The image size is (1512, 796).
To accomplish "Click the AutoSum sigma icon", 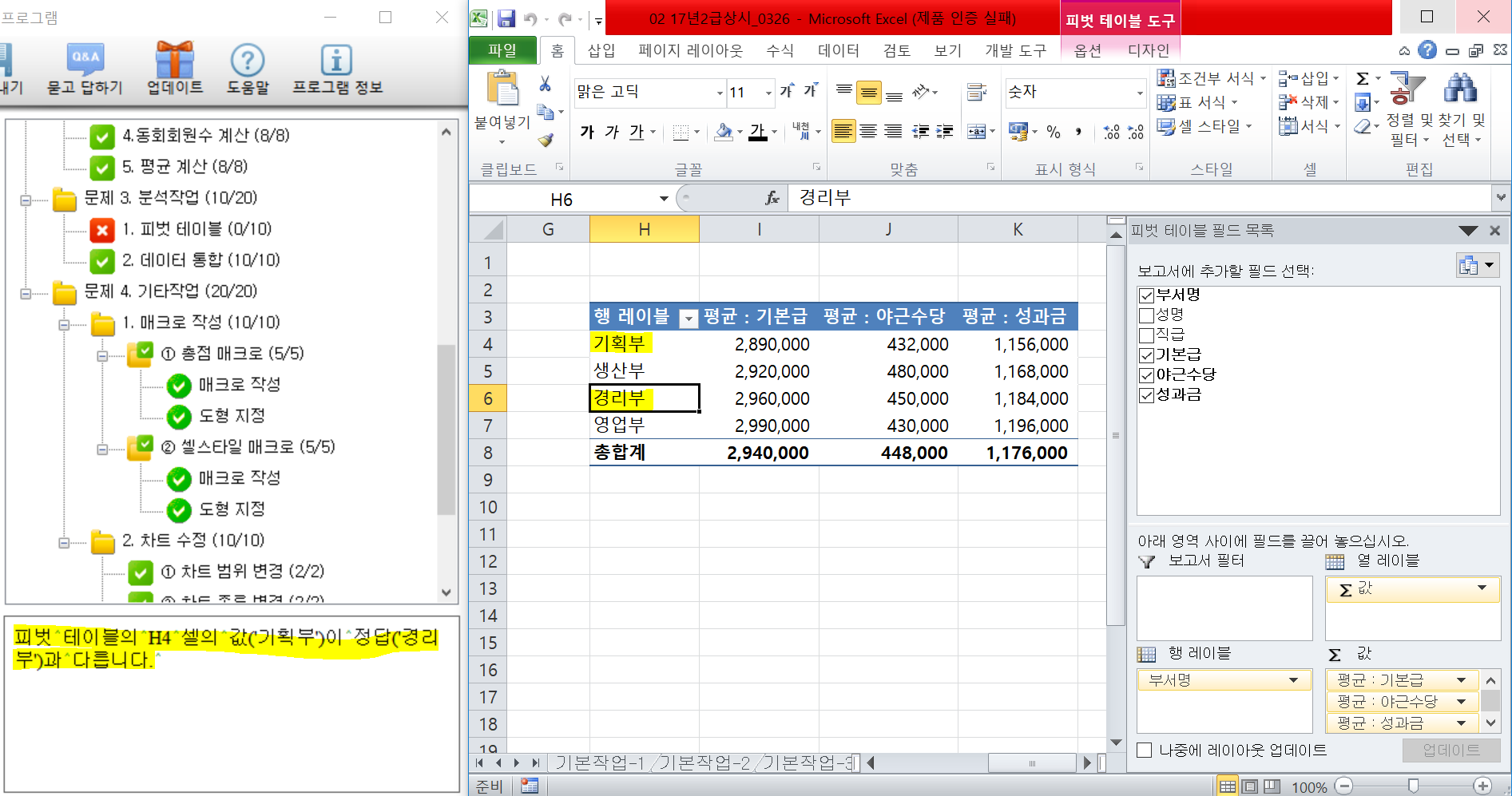I will click(1363, 78).
